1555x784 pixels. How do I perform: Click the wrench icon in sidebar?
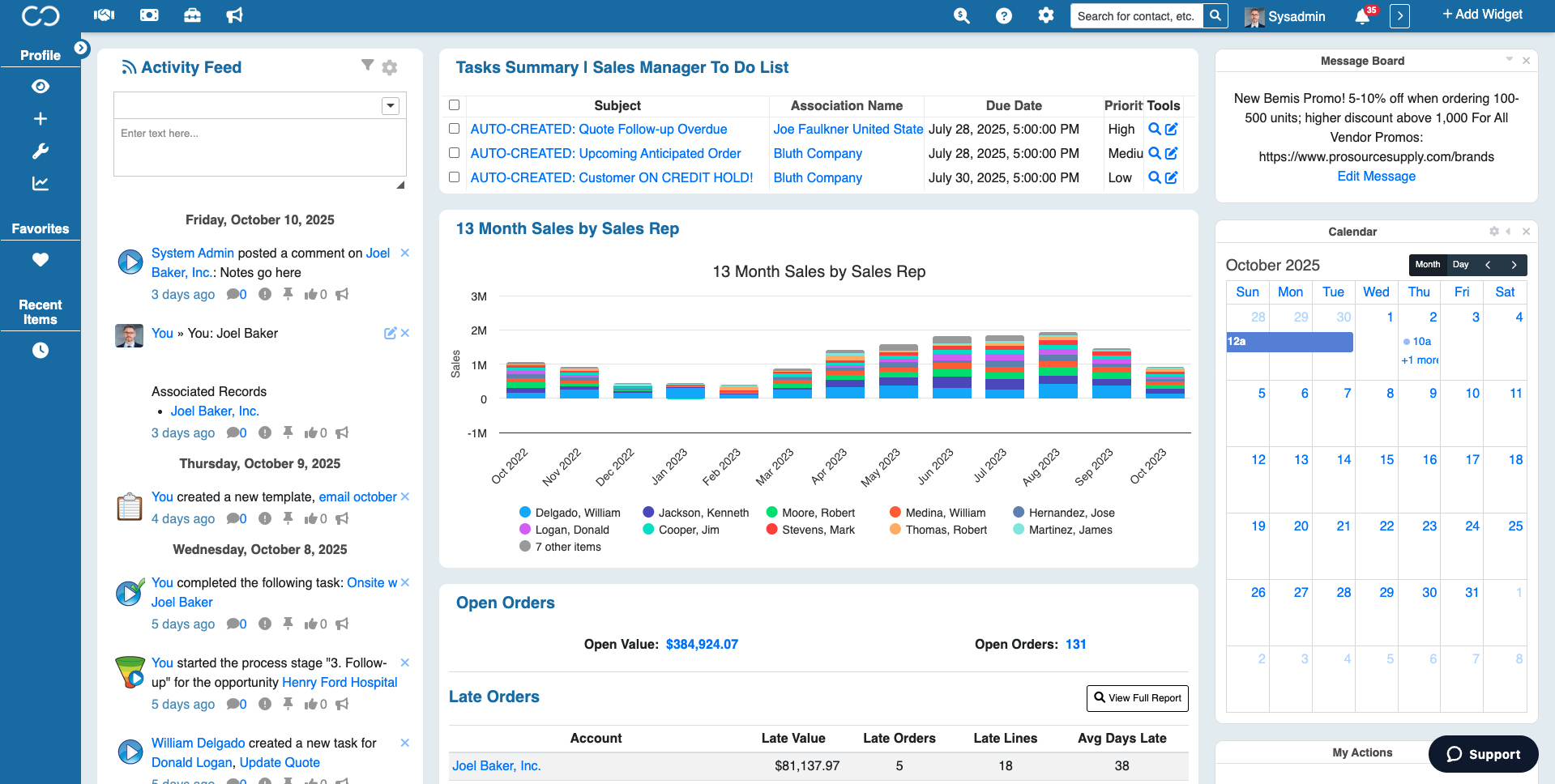(x=41, y=151)
